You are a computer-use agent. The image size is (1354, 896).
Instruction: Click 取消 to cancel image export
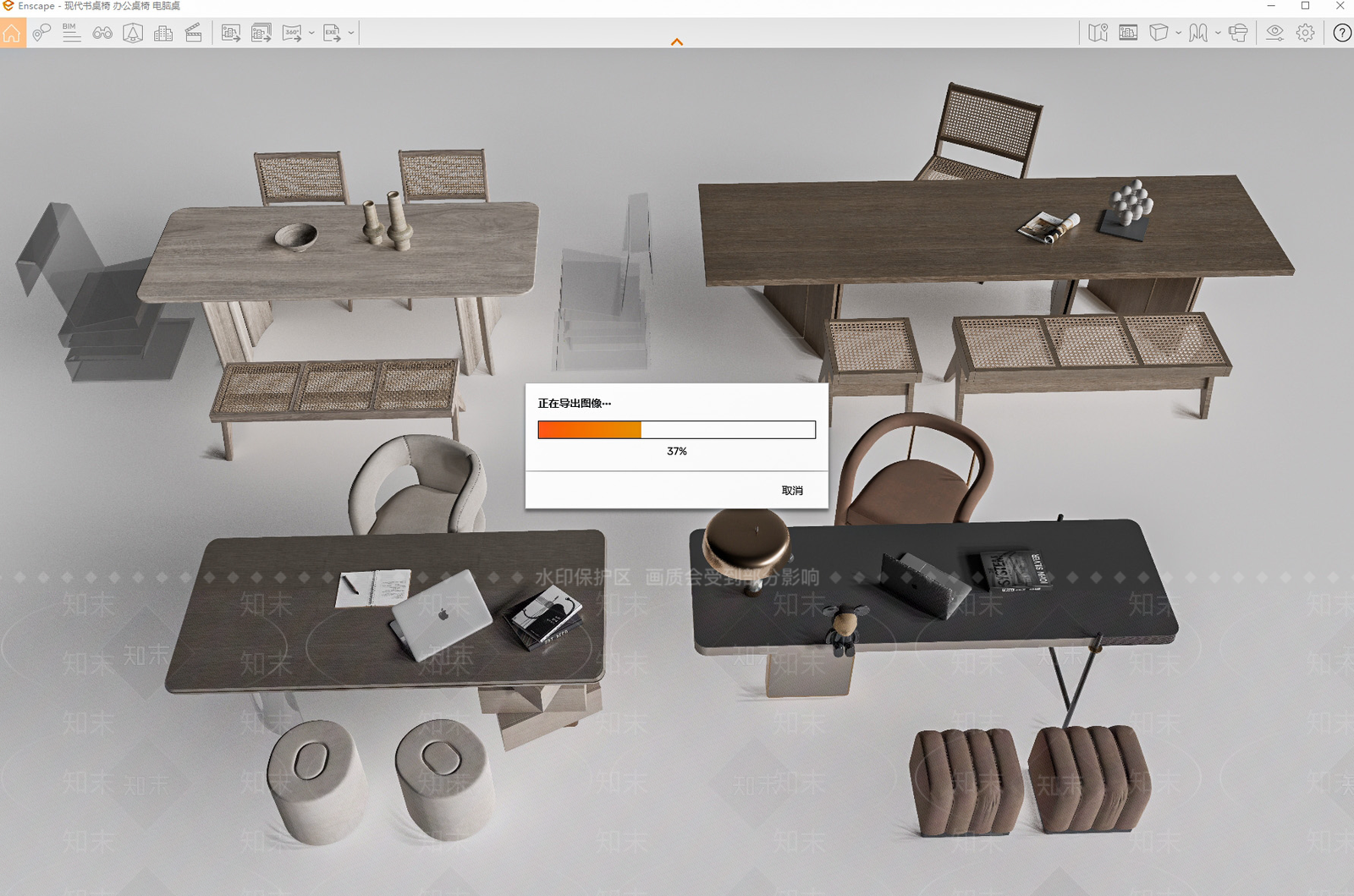[792, 491]
